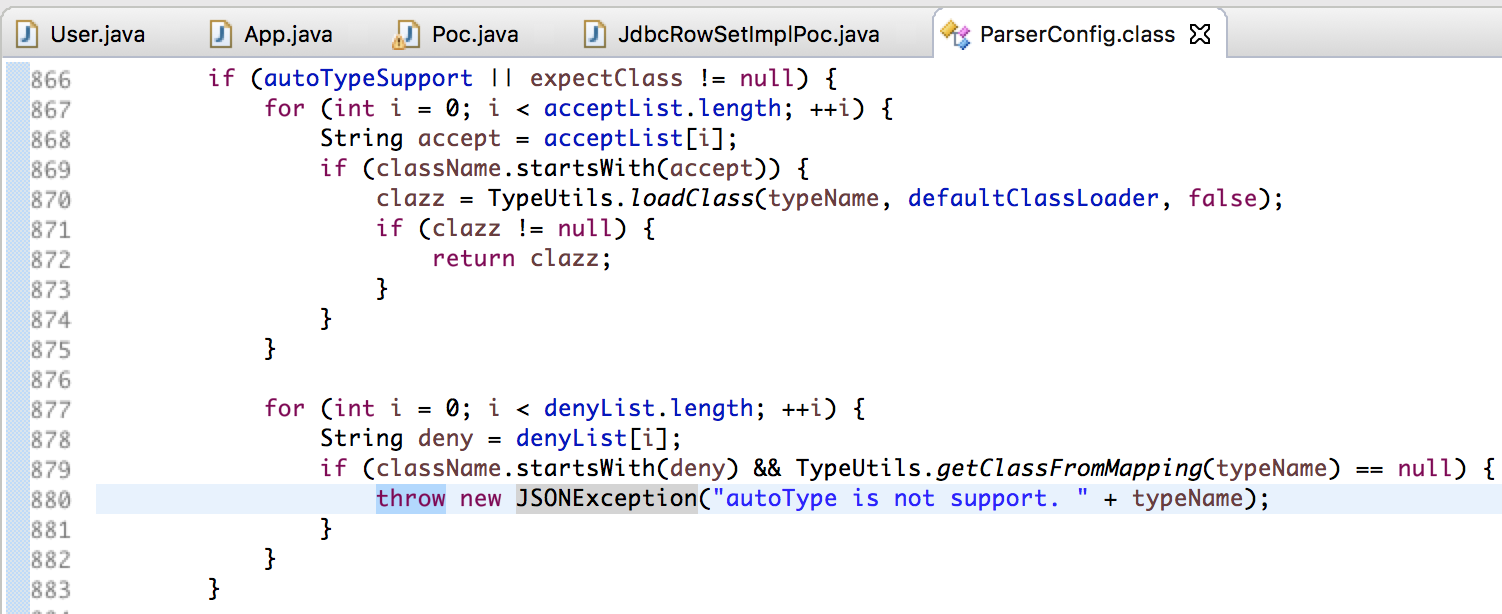
Task: Click the loadClass method call
Action: pos(691,198)
